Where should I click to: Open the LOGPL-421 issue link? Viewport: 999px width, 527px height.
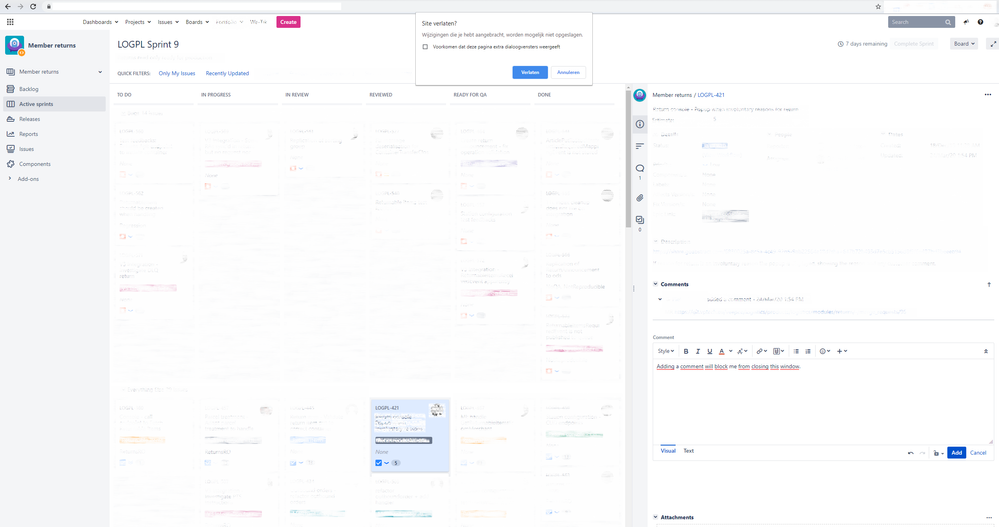710,95
